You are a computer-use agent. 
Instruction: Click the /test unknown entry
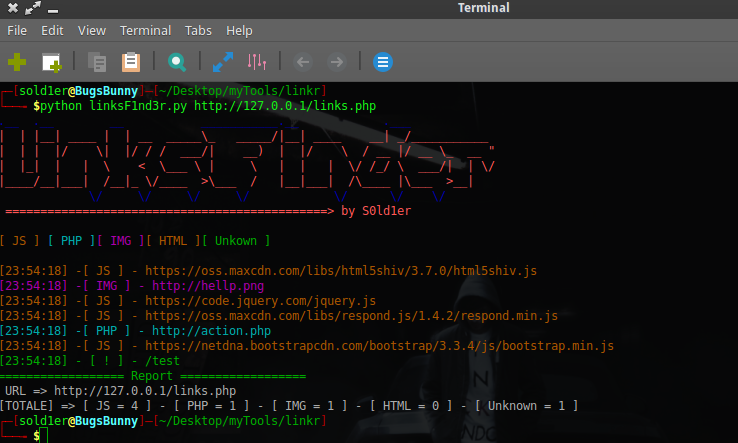(x=162, y=361)
